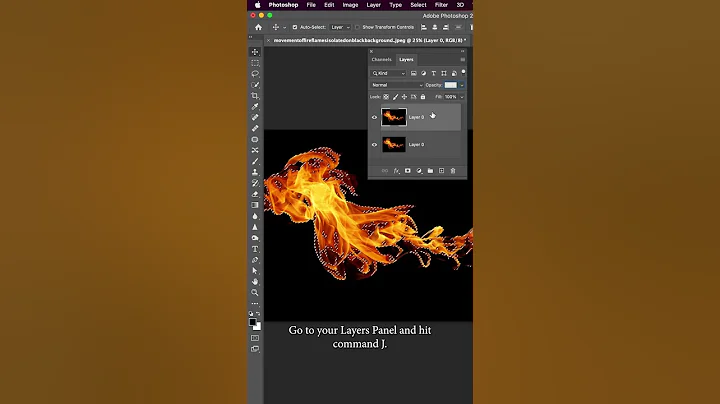The height and width of the screenshot is (404, 720).
Task: Toggle Lock position icon
Action: (405, 97)
